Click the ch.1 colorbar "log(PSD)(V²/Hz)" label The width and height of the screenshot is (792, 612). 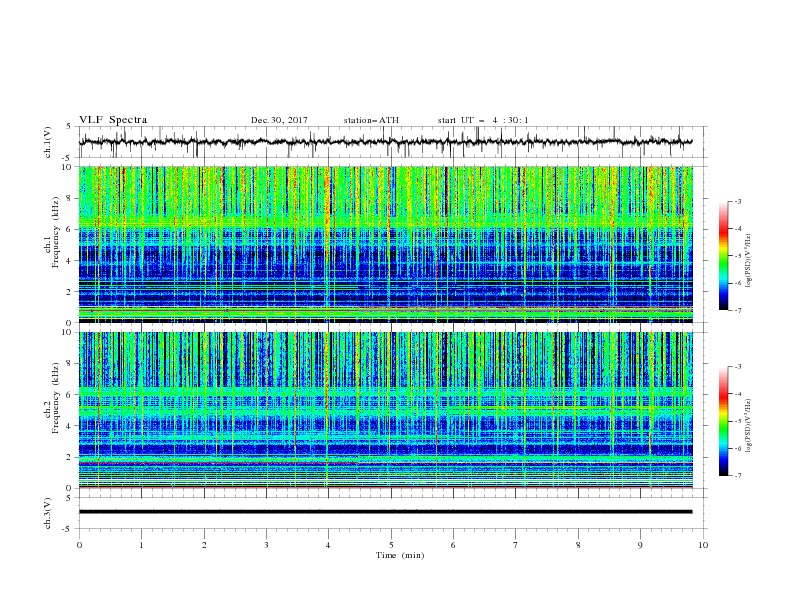point(749,261)
